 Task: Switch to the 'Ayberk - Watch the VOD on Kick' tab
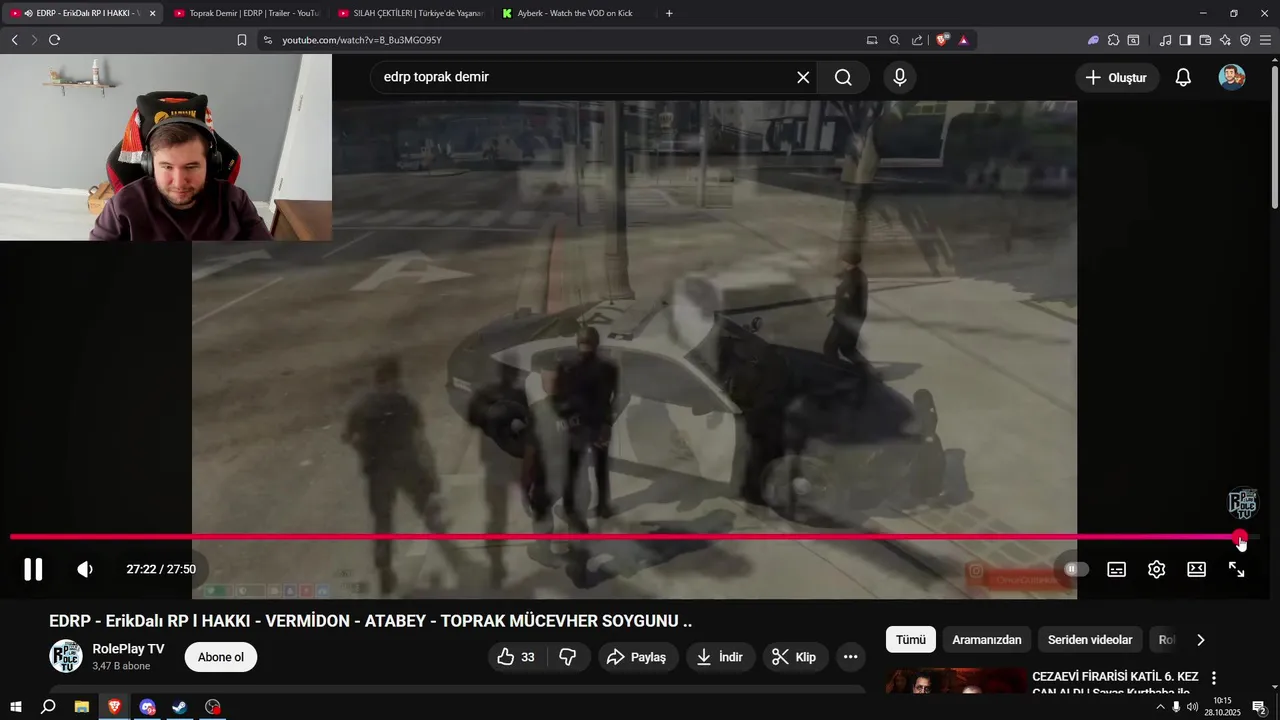click(x=576, y=13)
